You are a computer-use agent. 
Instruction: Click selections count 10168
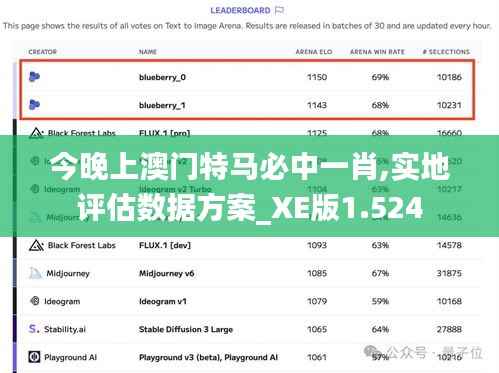(x=449, y=301)
